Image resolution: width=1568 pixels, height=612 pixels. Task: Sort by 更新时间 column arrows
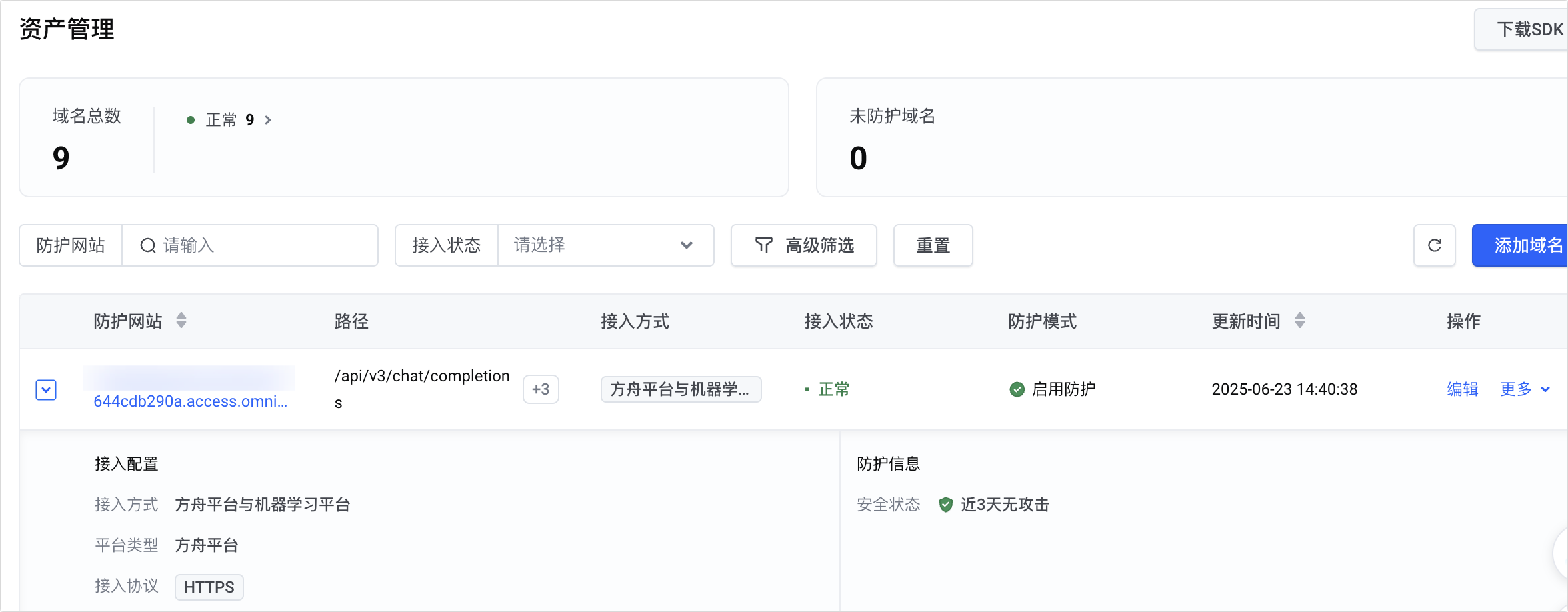pos(1299,321)
